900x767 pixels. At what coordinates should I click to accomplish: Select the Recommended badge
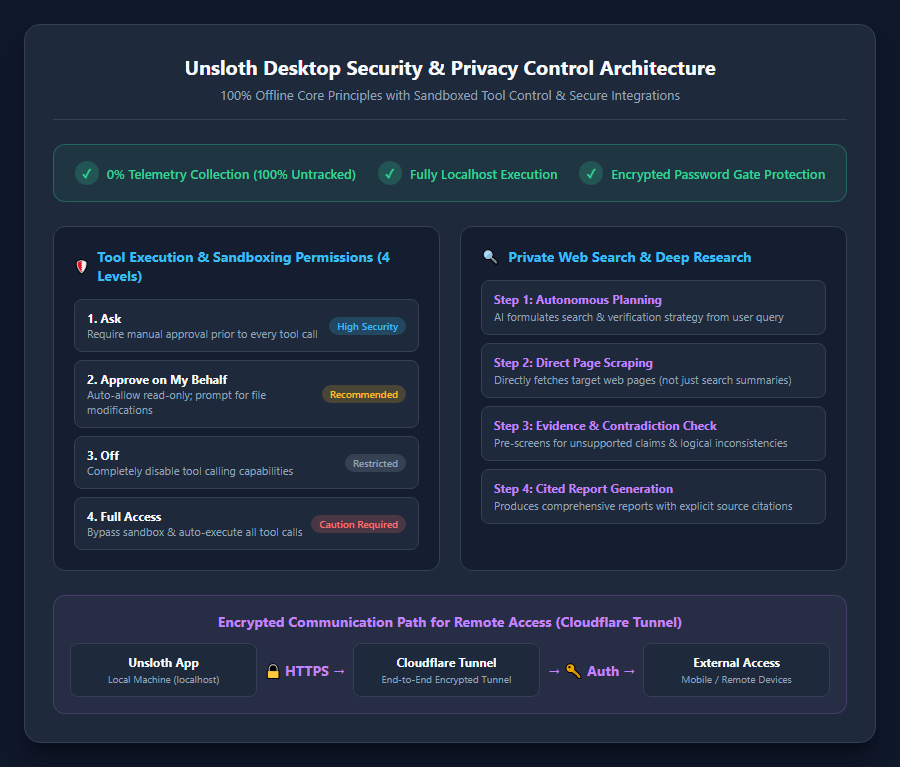tap(364, 394)
